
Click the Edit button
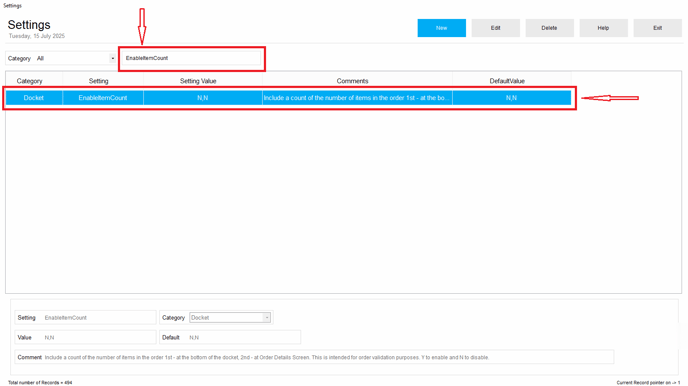click(x=495, y=28)
